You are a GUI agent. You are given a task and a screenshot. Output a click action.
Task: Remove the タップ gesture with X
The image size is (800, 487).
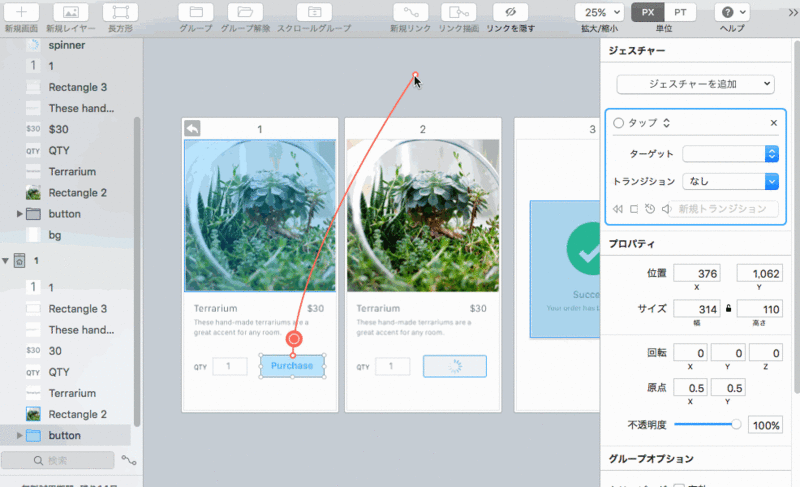point(773,123)
